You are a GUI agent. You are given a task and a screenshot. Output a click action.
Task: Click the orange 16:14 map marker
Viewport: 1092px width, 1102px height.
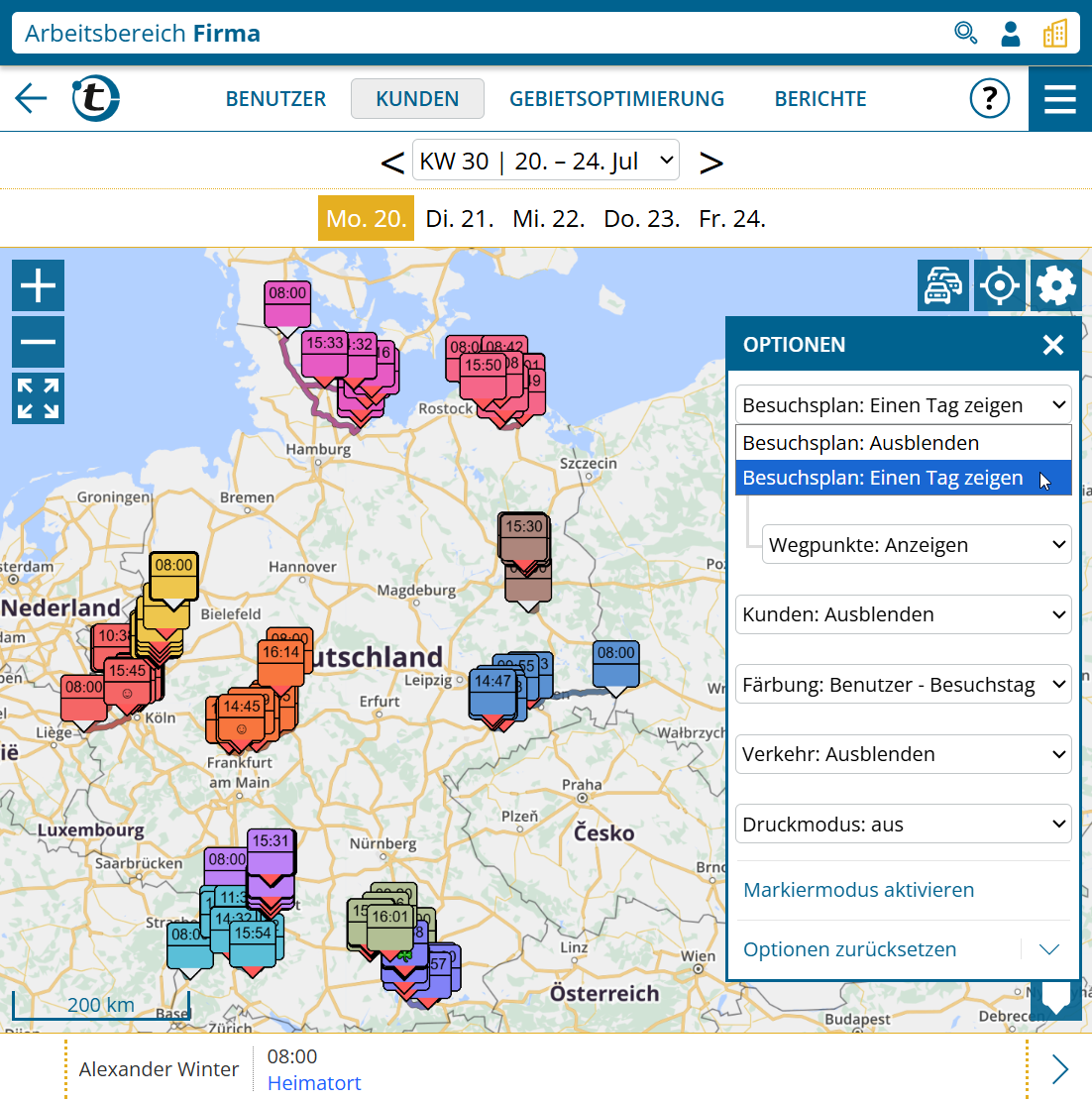(x=281, y=662)
